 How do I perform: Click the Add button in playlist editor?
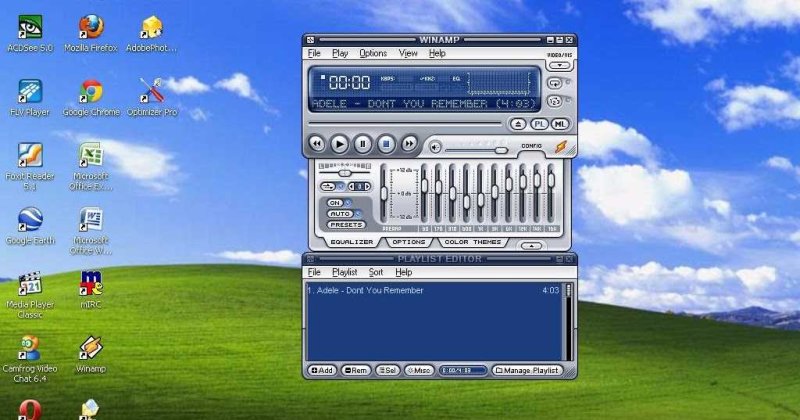pyautogui.click(x=322, y=370)
